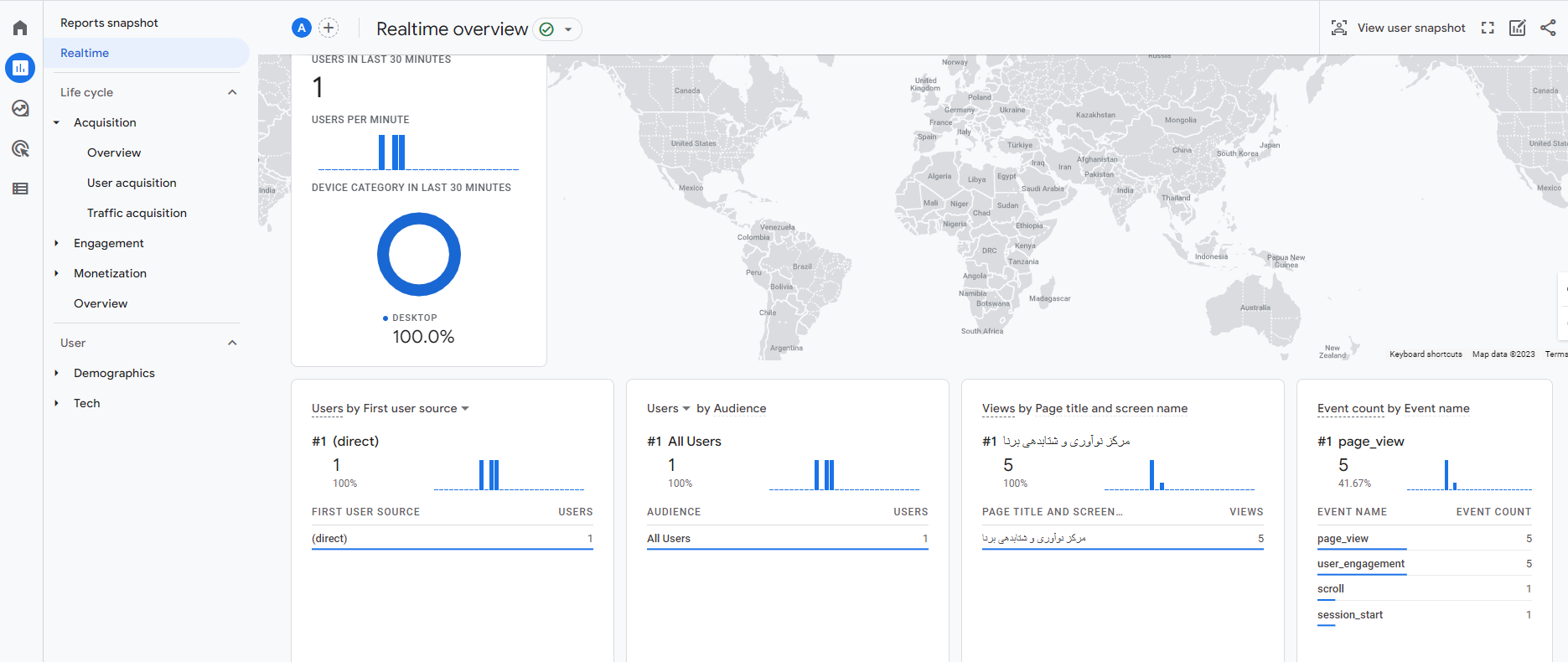
Task: Click the fullscreen icon in header
Action: point(1488,28)
